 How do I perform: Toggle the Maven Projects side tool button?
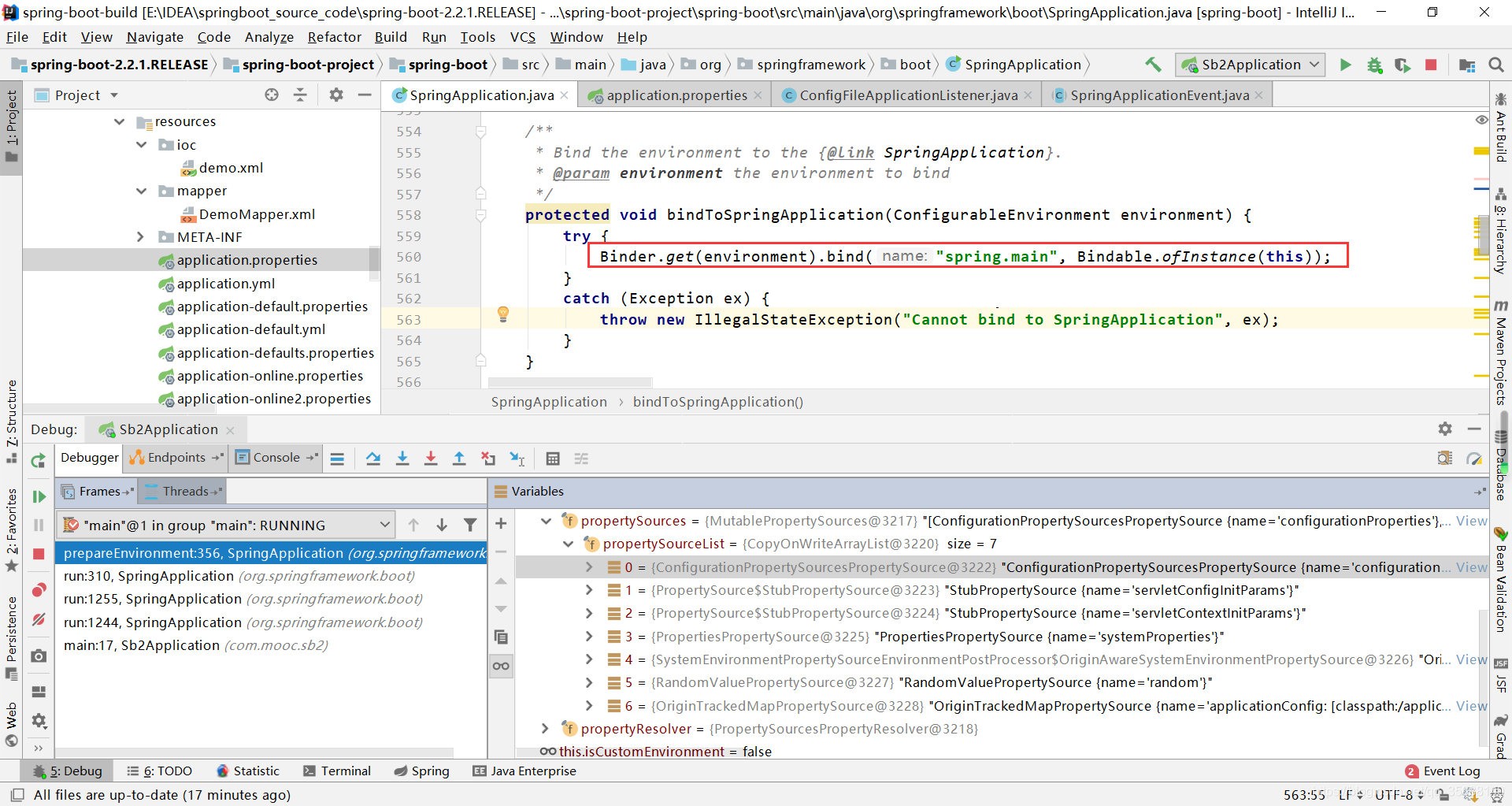coord(1501,351)
